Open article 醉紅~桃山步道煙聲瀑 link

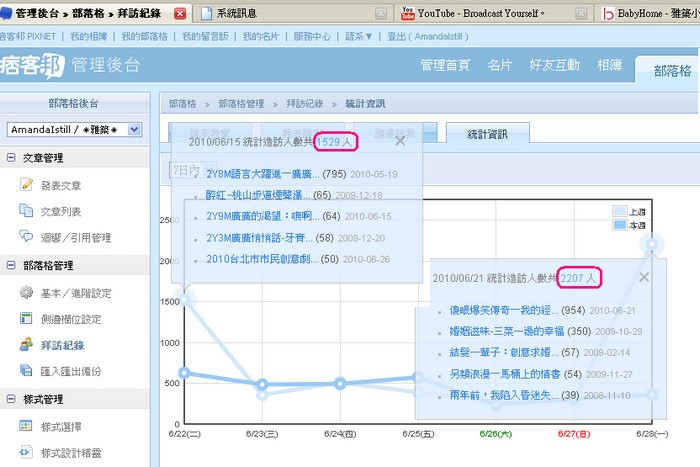[x=258, y=195]
